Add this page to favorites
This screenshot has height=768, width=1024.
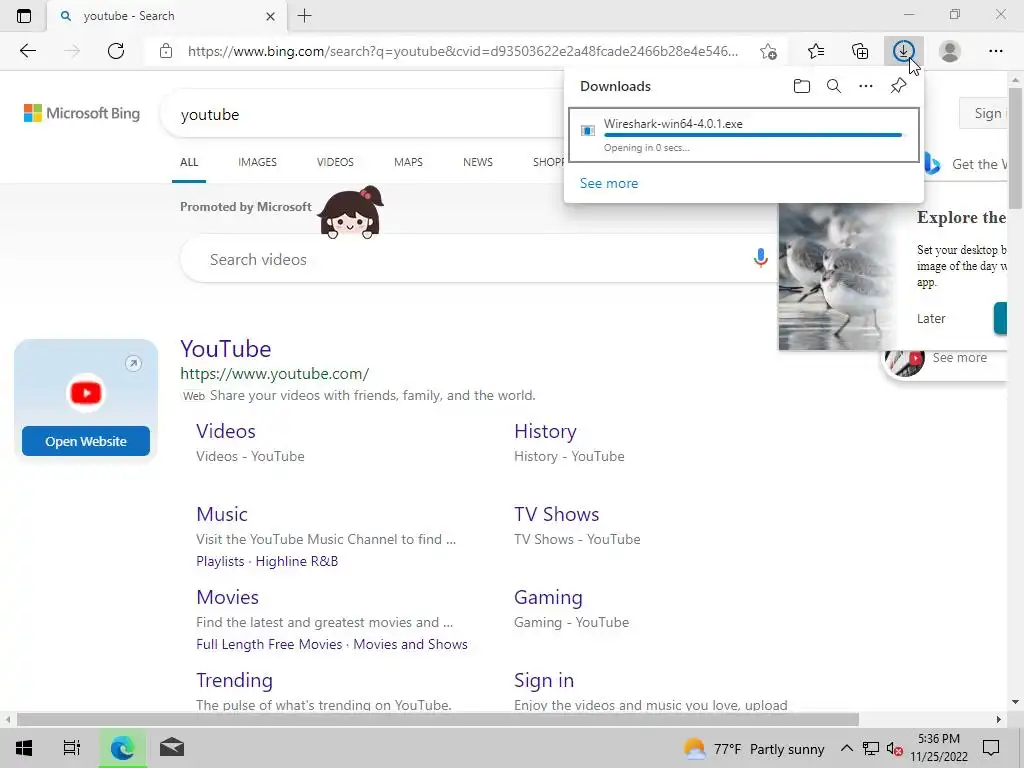click(x=769, y=51)
